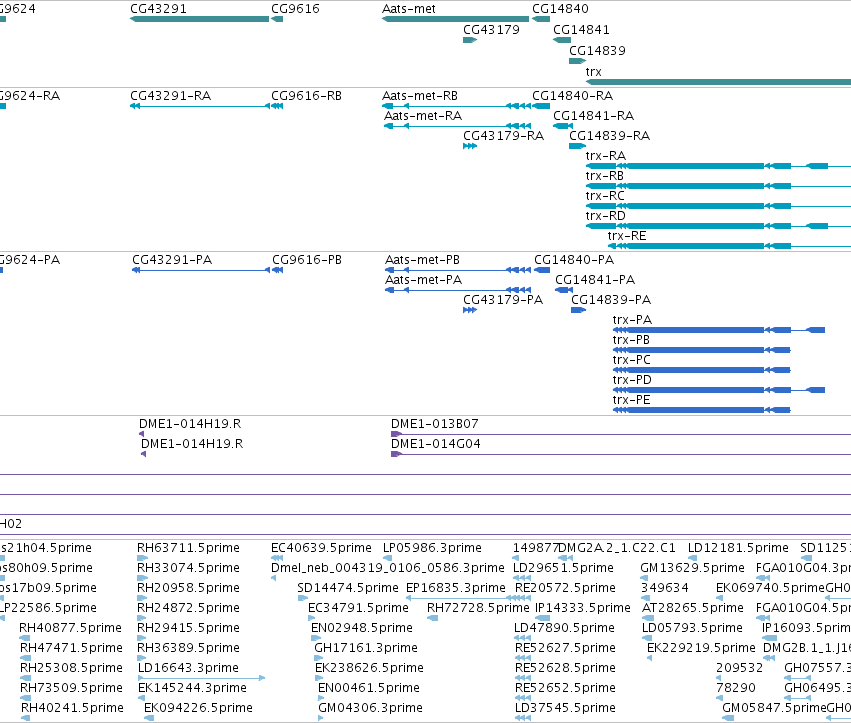The width and height of the screenshot is (851, 723).
Task: Select the CG43291-RA transcript label
Action: 170,96
